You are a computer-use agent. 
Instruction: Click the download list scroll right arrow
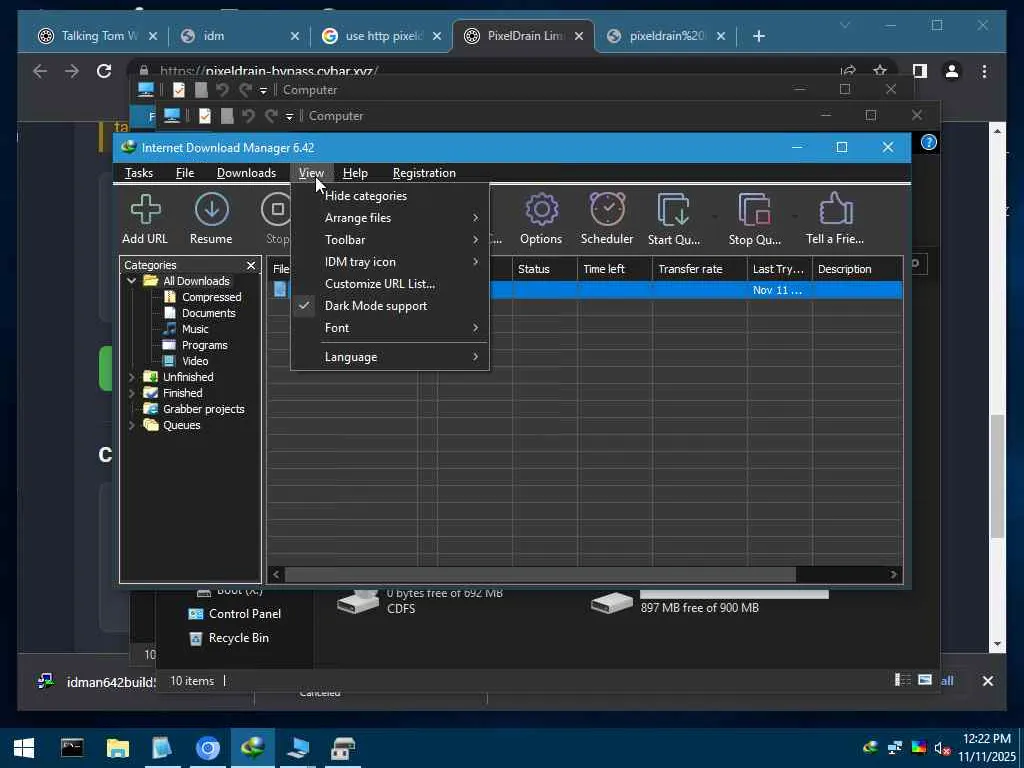(x=893, y=575)
